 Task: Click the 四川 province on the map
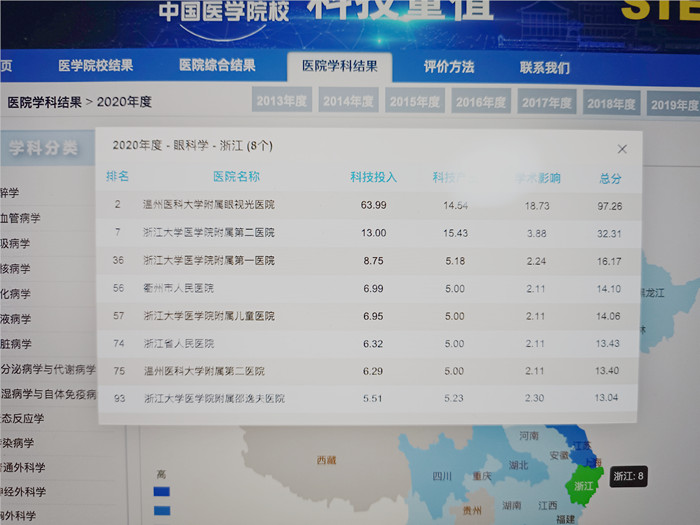[x=442, y=476]
